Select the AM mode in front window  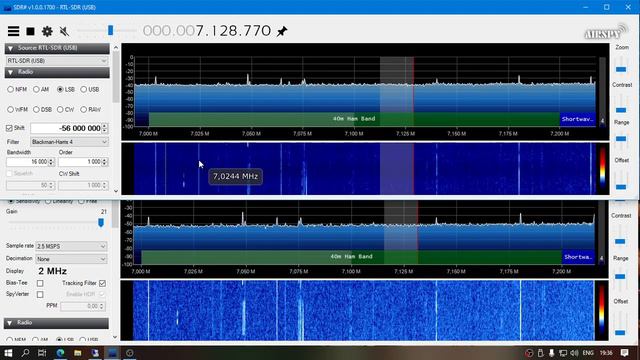pyautogui.click(x=41, y=89)
